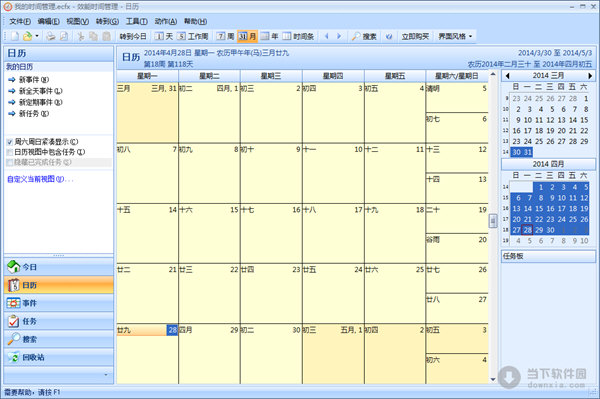The image size is (600, 399).
Task: Open the 回收站 recycle bin pane
Action: coord(59,357)
